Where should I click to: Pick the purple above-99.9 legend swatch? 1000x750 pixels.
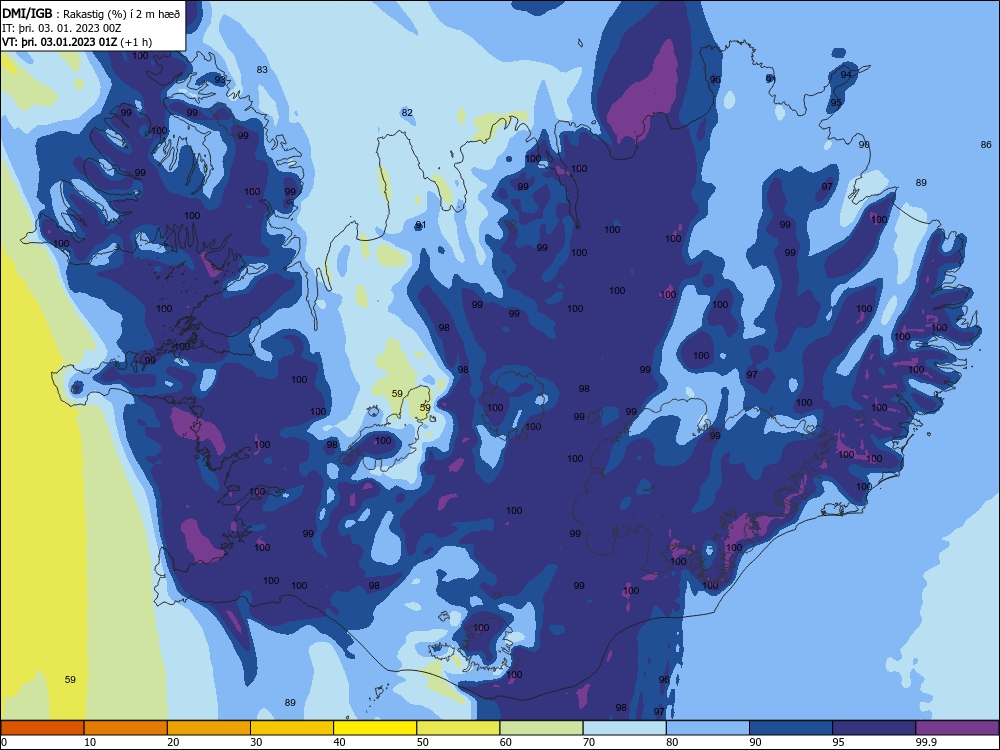(957, 728)
